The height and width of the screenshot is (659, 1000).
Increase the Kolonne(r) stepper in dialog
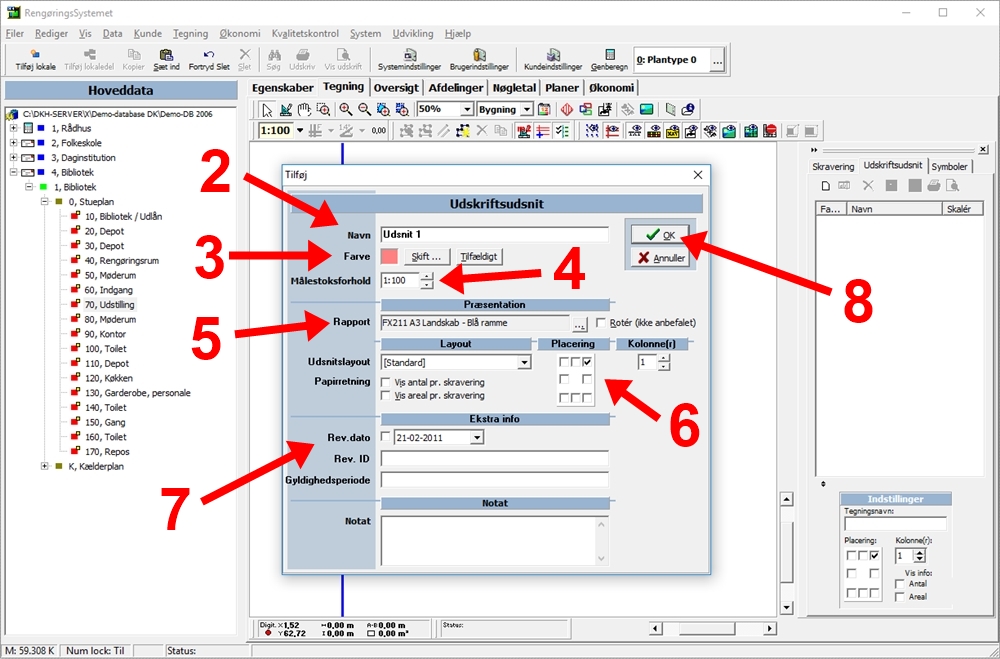coord(664,359)
